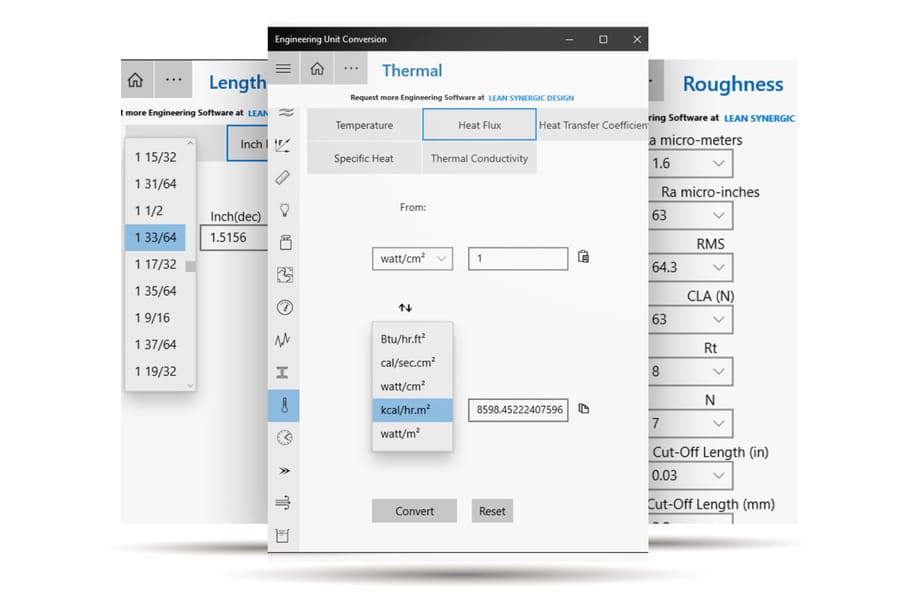
Task: Open the Heat Flux tab
Action: pyautogui.click(x=479, y=125)
